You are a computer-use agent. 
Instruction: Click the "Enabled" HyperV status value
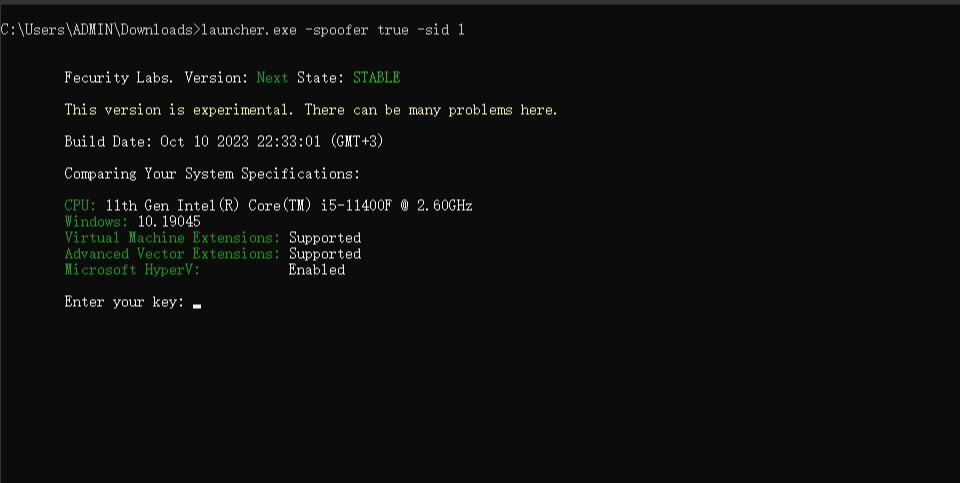317,270
